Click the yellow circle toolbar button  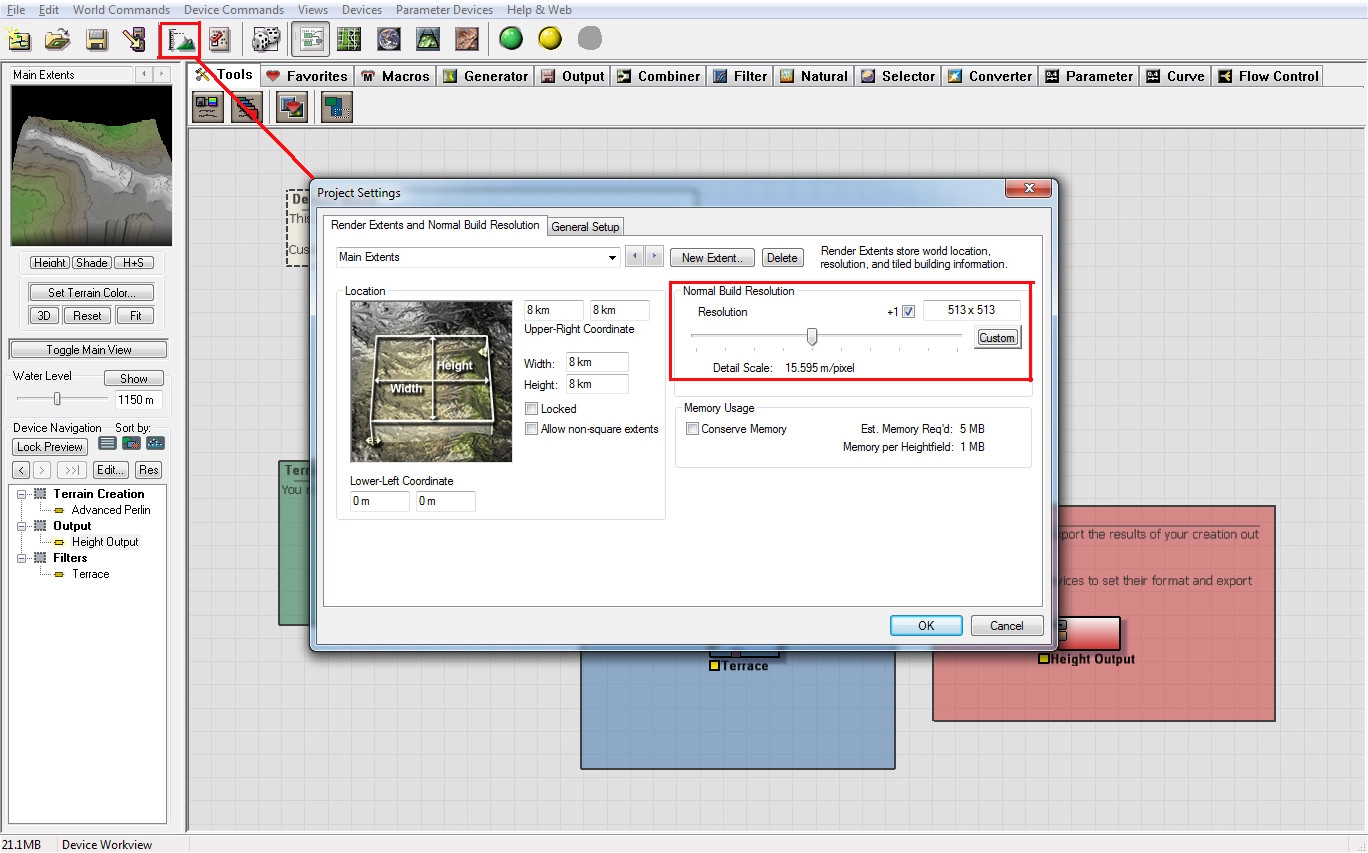point(550,39)
